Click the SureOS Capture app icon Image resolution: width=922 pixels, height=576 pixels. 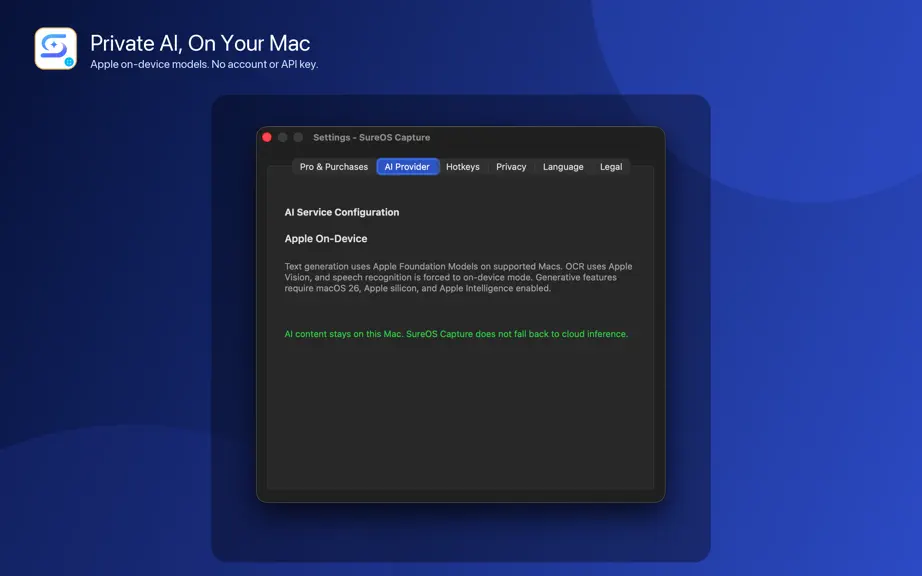tap(55, 48)
